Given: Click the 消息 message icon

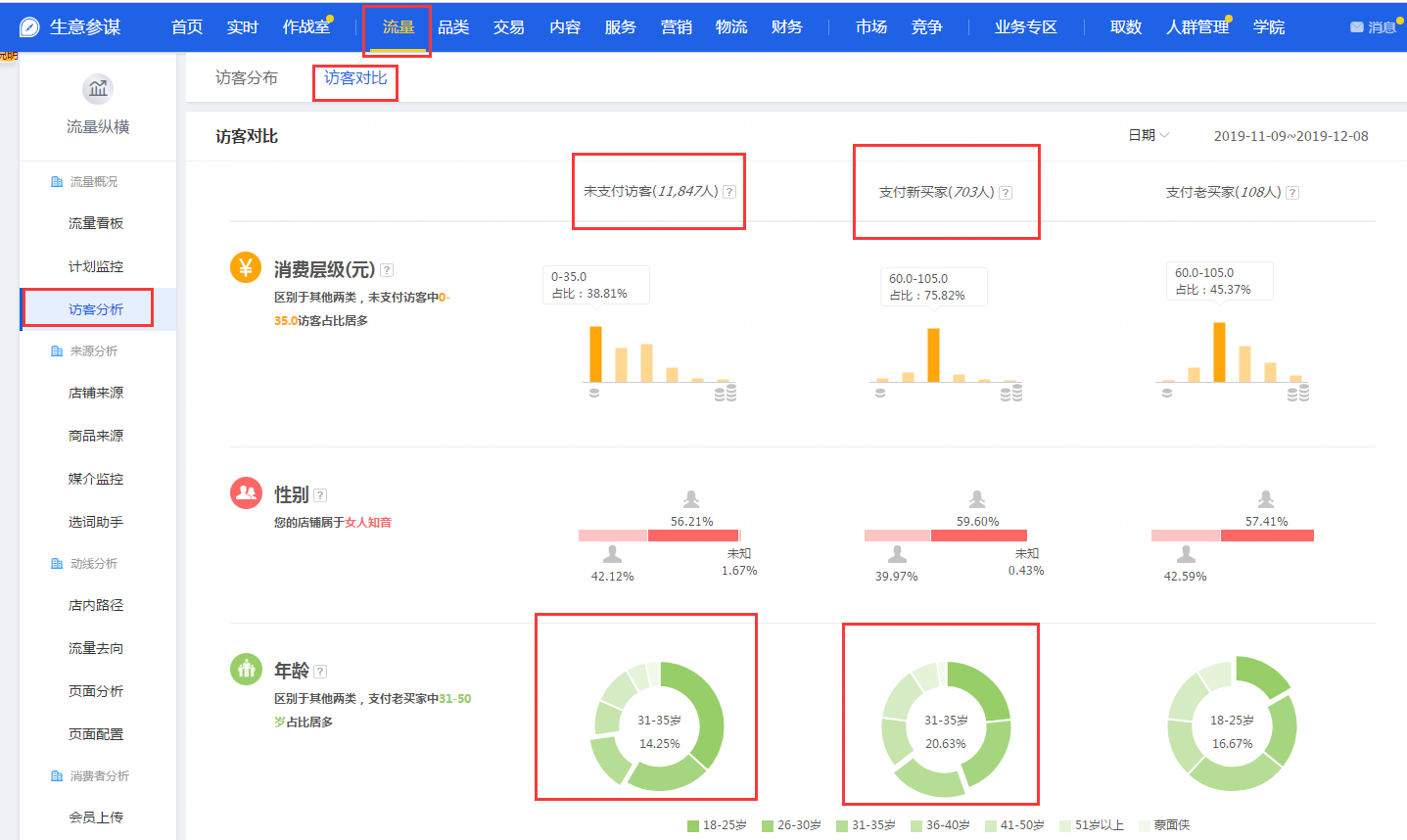Looking at the screenshot, I should click(1357, 27).
